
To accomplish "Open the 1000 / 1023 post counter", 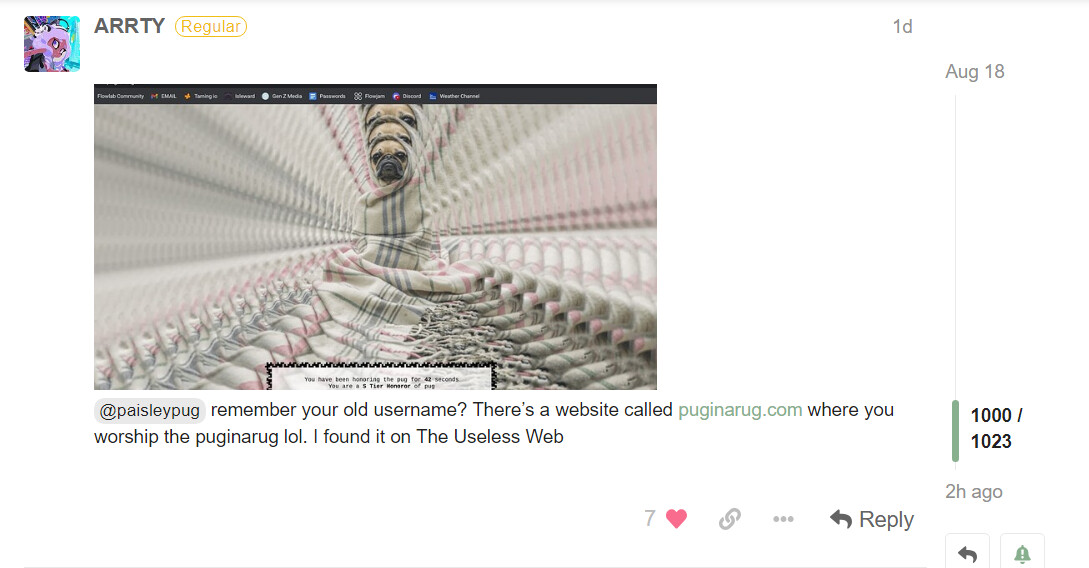I will pos(996,428).
